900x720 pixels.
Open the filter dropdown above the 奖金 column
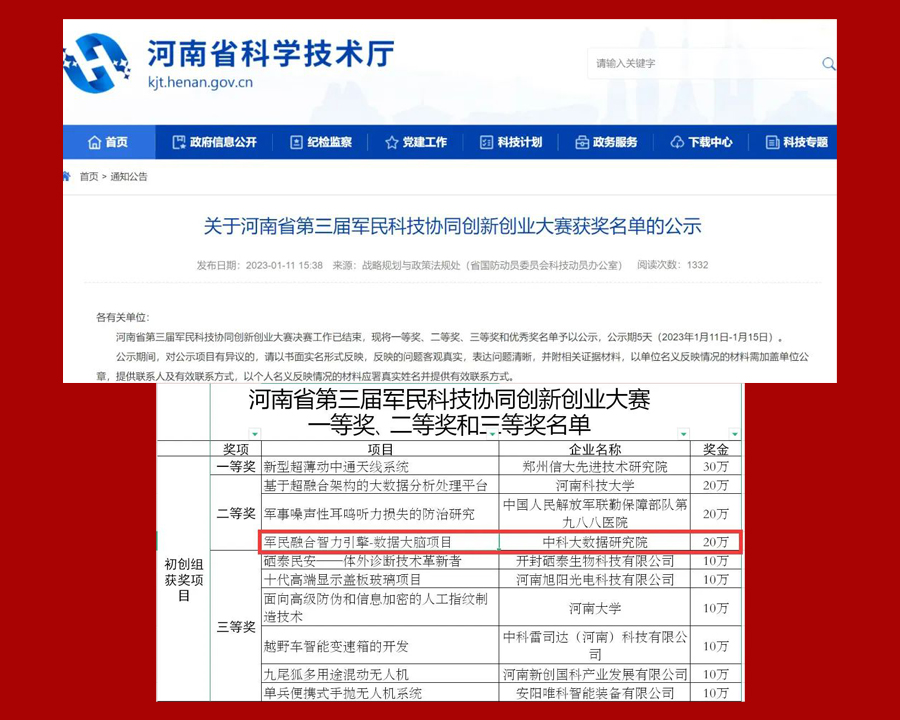click(x=735, y=433)
